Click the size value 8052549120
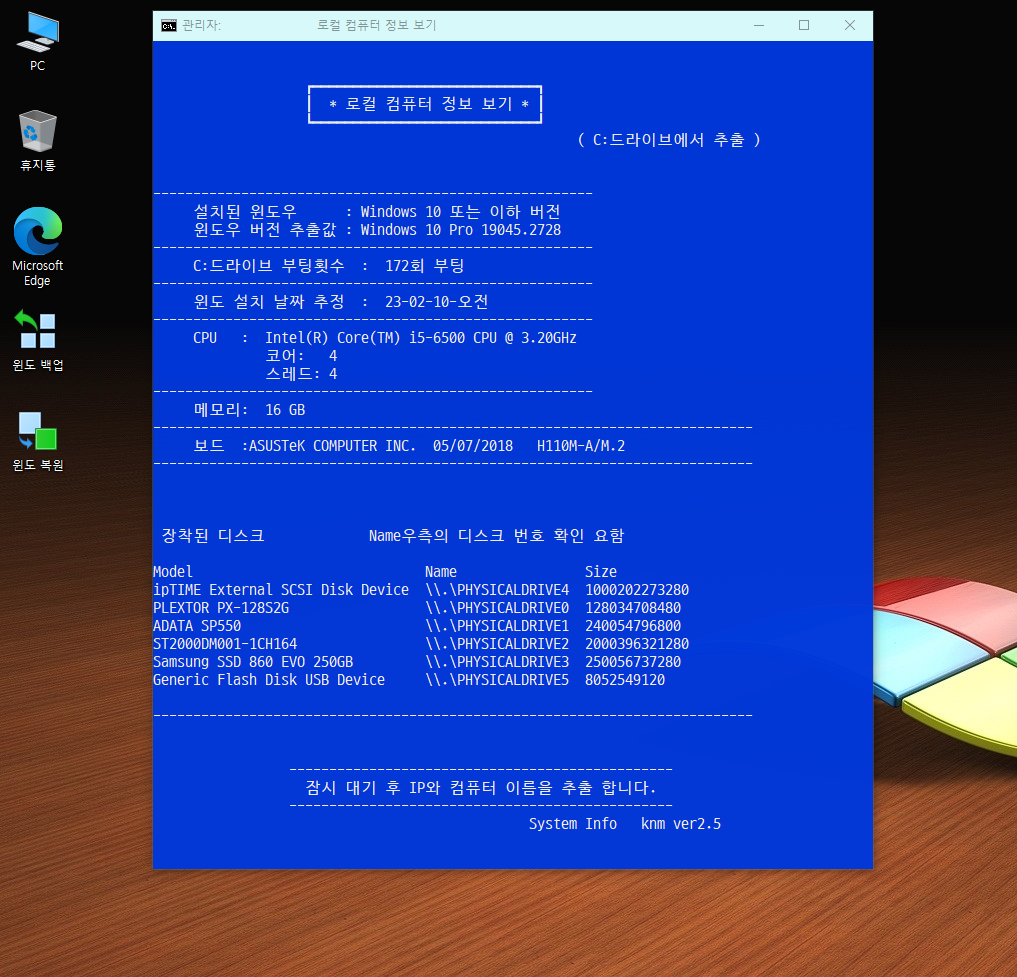The width and height of the screenshot is (1017, 977). click(x=625, y=681)
